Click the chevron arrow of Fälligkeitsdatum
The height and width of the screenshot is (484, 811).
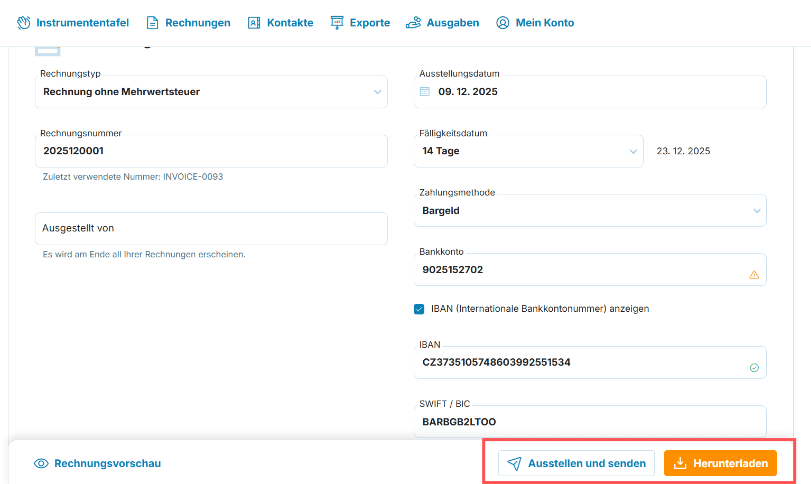pyautogui.click(x=633, y=152)
